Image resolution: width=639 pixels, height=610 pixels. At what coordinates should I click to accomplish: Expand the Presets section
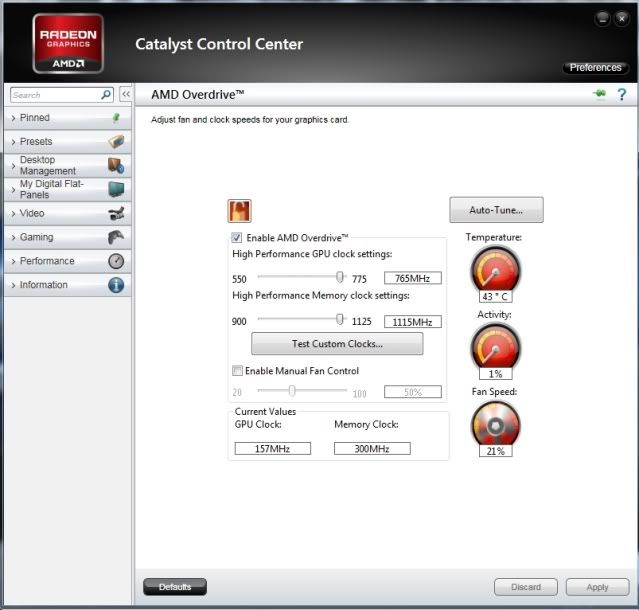coord(67,141)
